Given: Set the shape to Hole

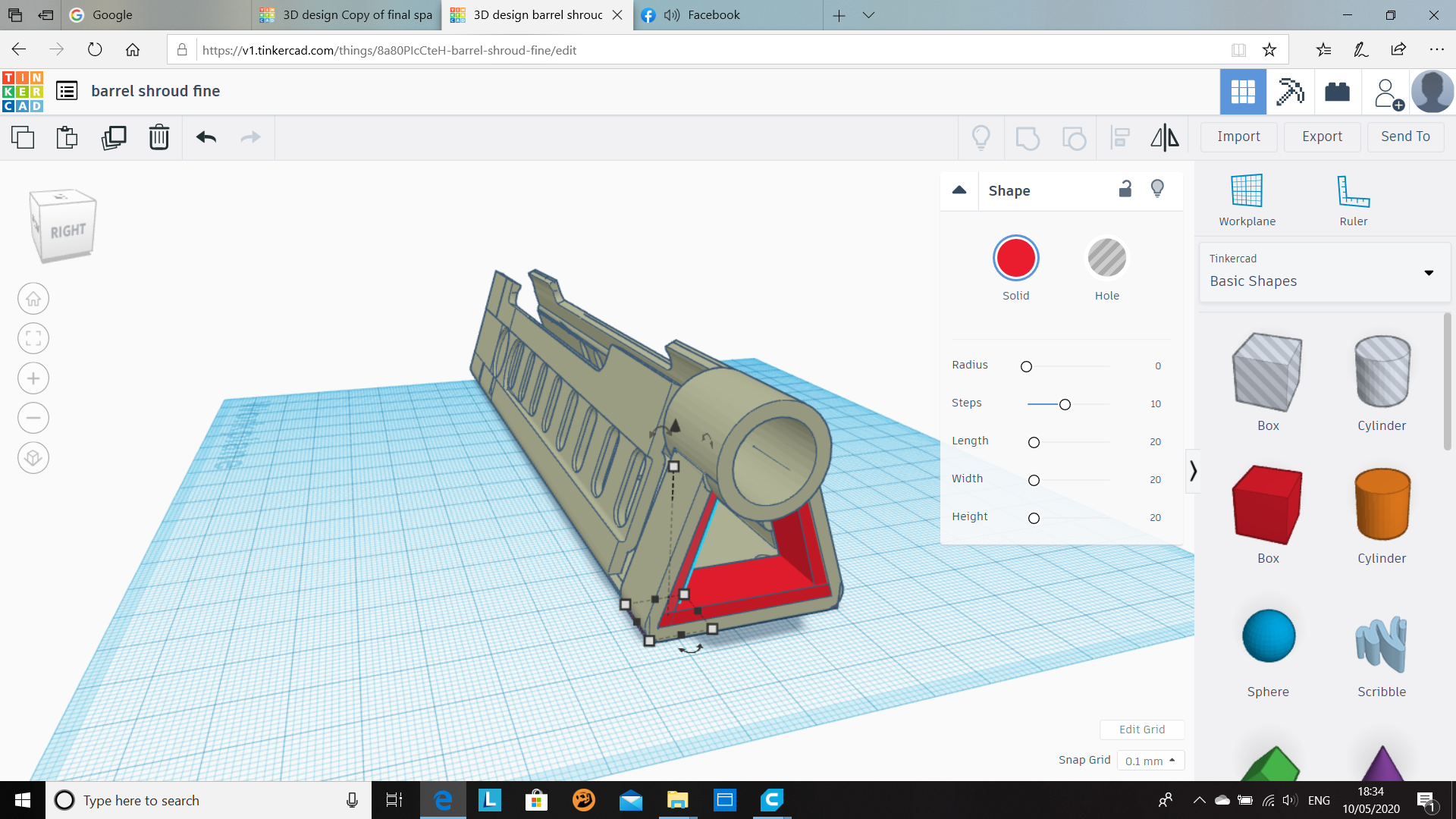Looking at the screenshot, I should click(1106, 259).
